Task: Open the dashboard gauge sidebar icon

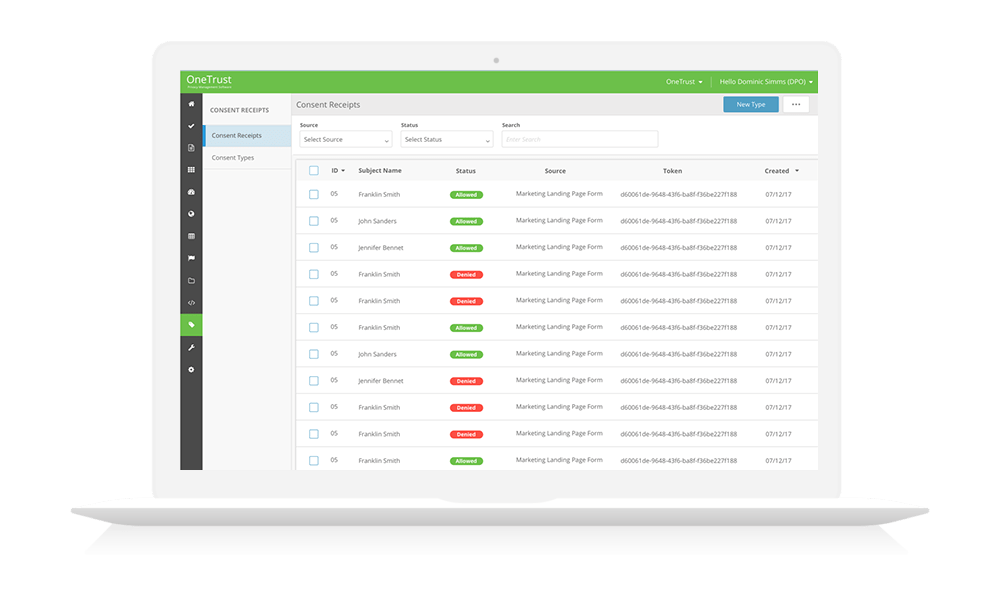Action: [191, 192]
